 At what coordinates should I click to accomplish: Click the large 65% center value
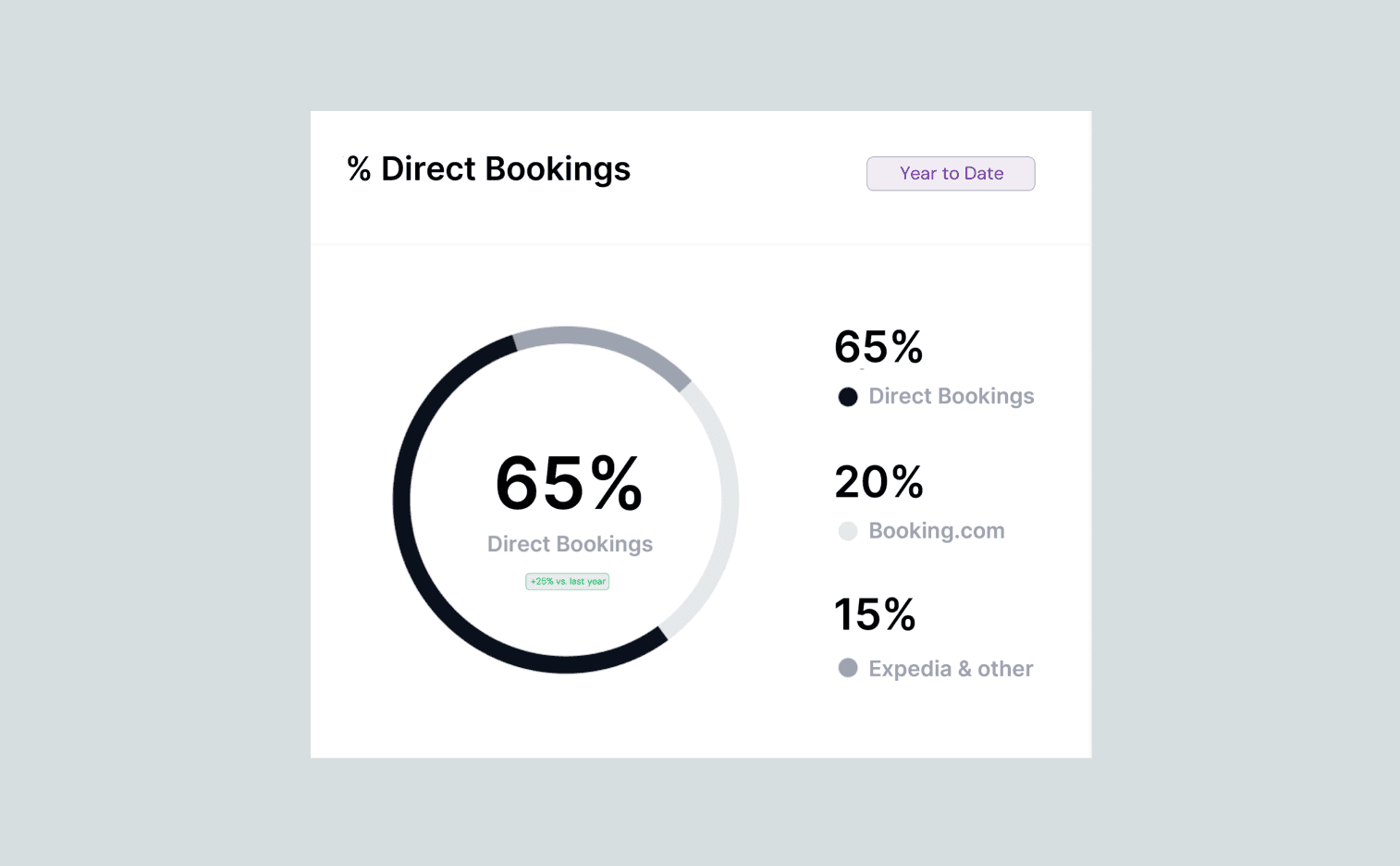coord(568,483)
